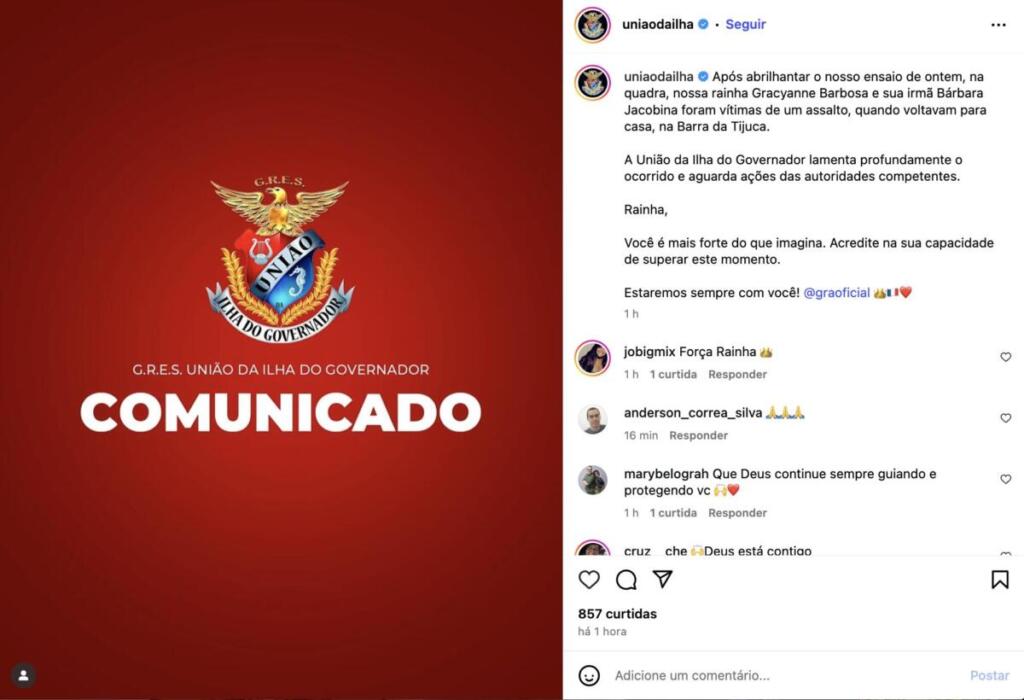
Task: Reply to marybelograh's comment
Action: coord(737,513)
